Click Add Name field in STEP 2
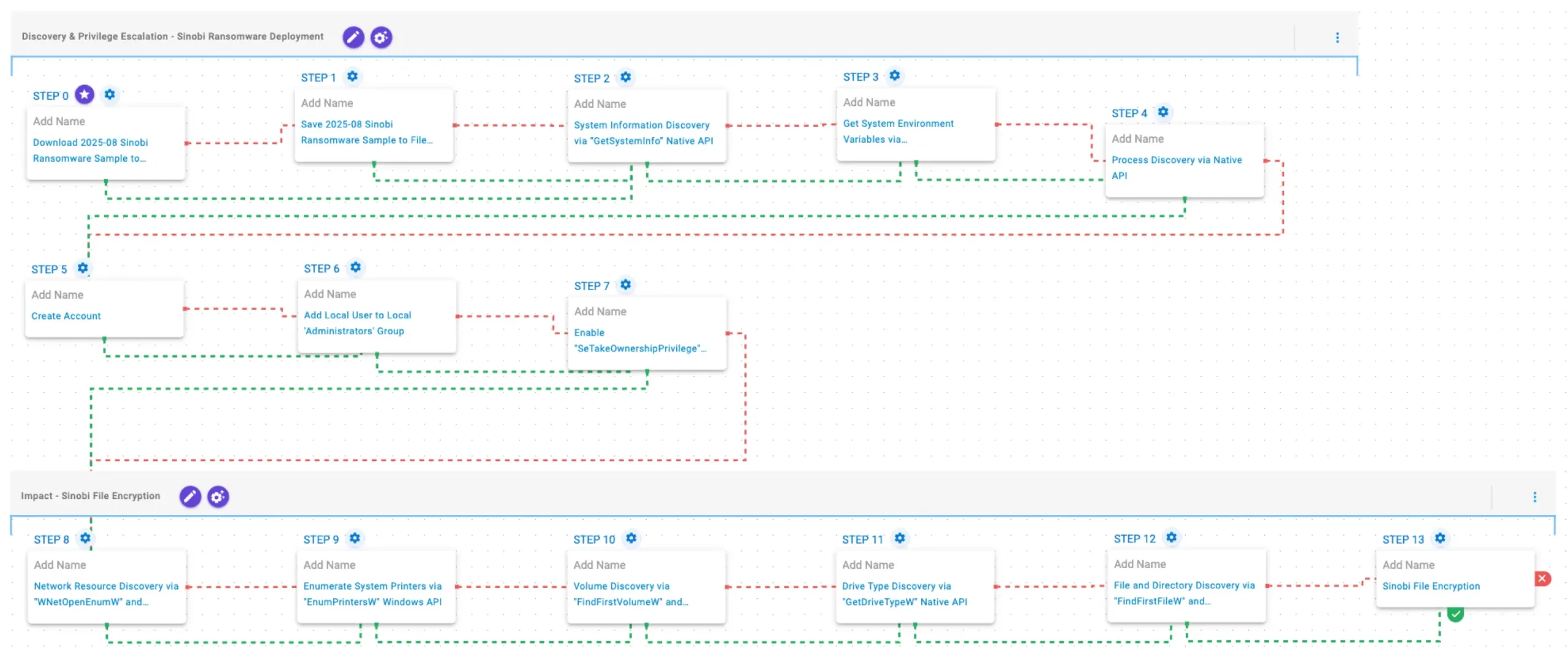Screen dimensions: 1568x652 click(600, 104)
